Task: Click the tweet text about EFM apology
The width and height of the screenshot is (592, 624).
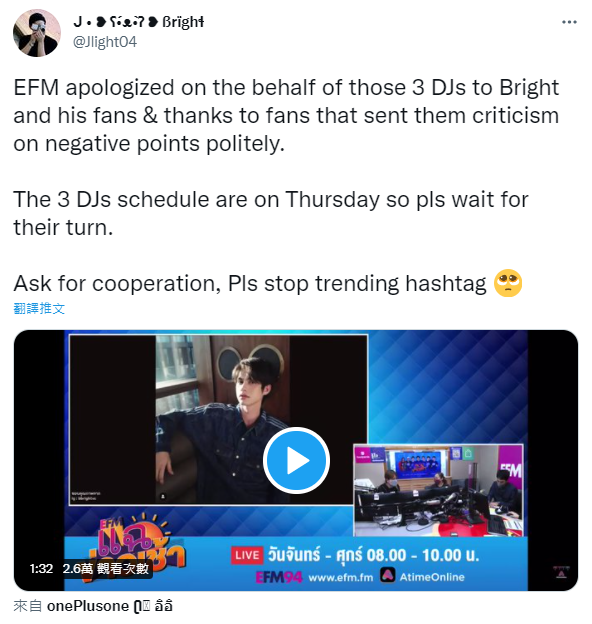Action: 286,115
